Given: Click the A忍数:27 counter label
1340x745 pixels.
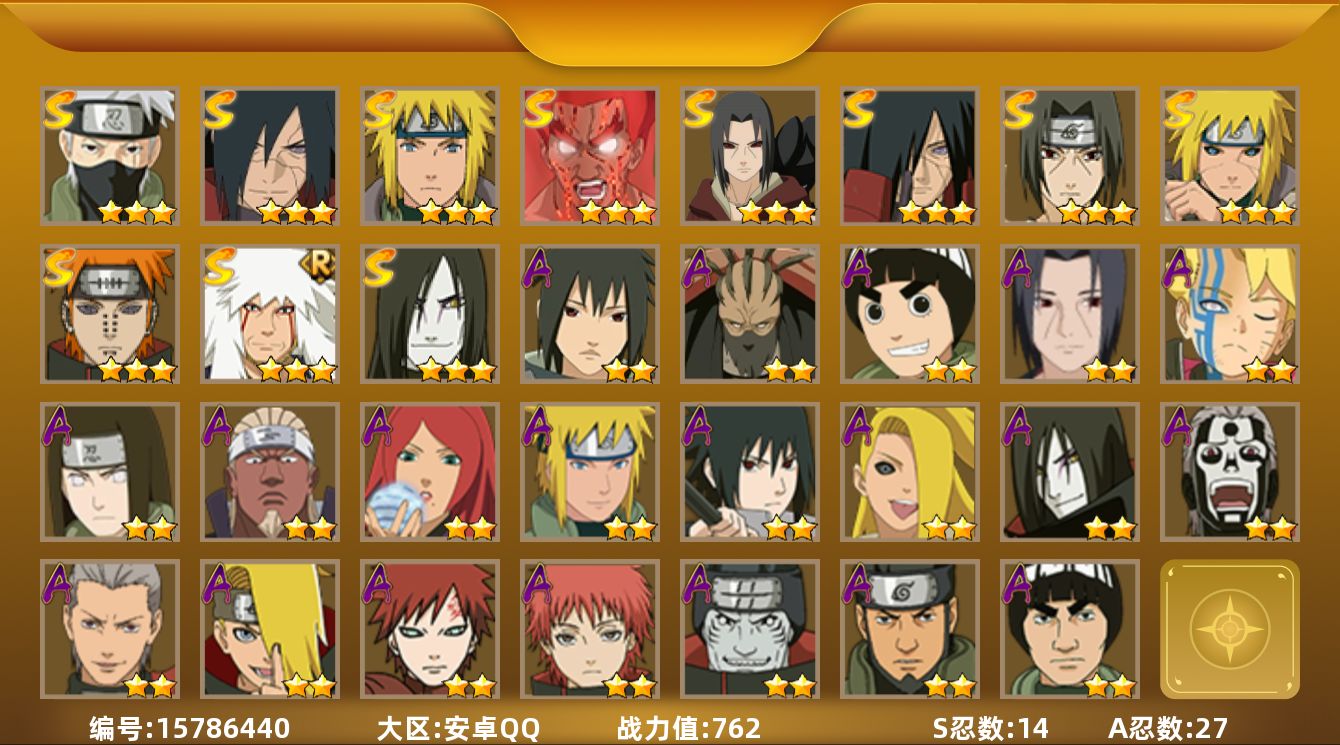Looking at the screenshot, I should click(x=1168, y=728).
